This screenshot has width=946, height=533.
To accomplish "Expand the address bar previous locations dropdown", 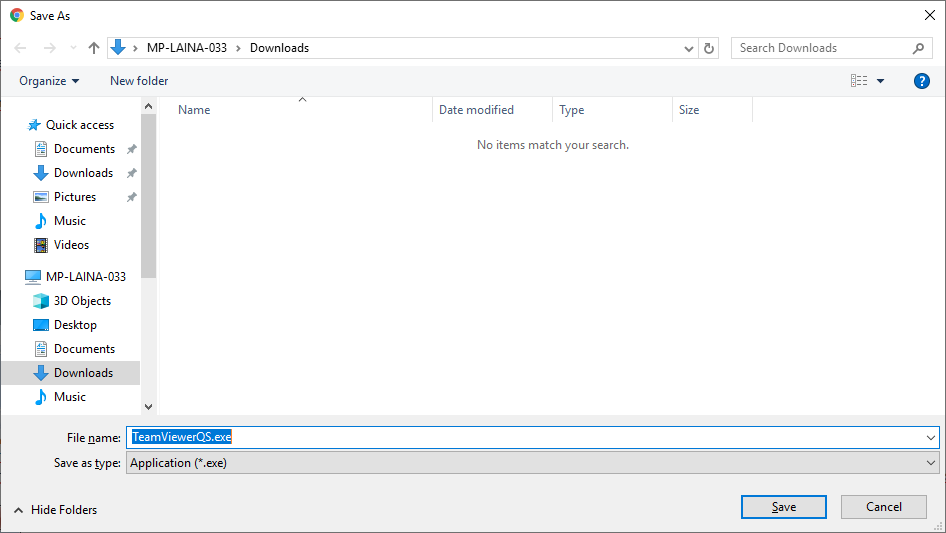I will pos(688,48).
